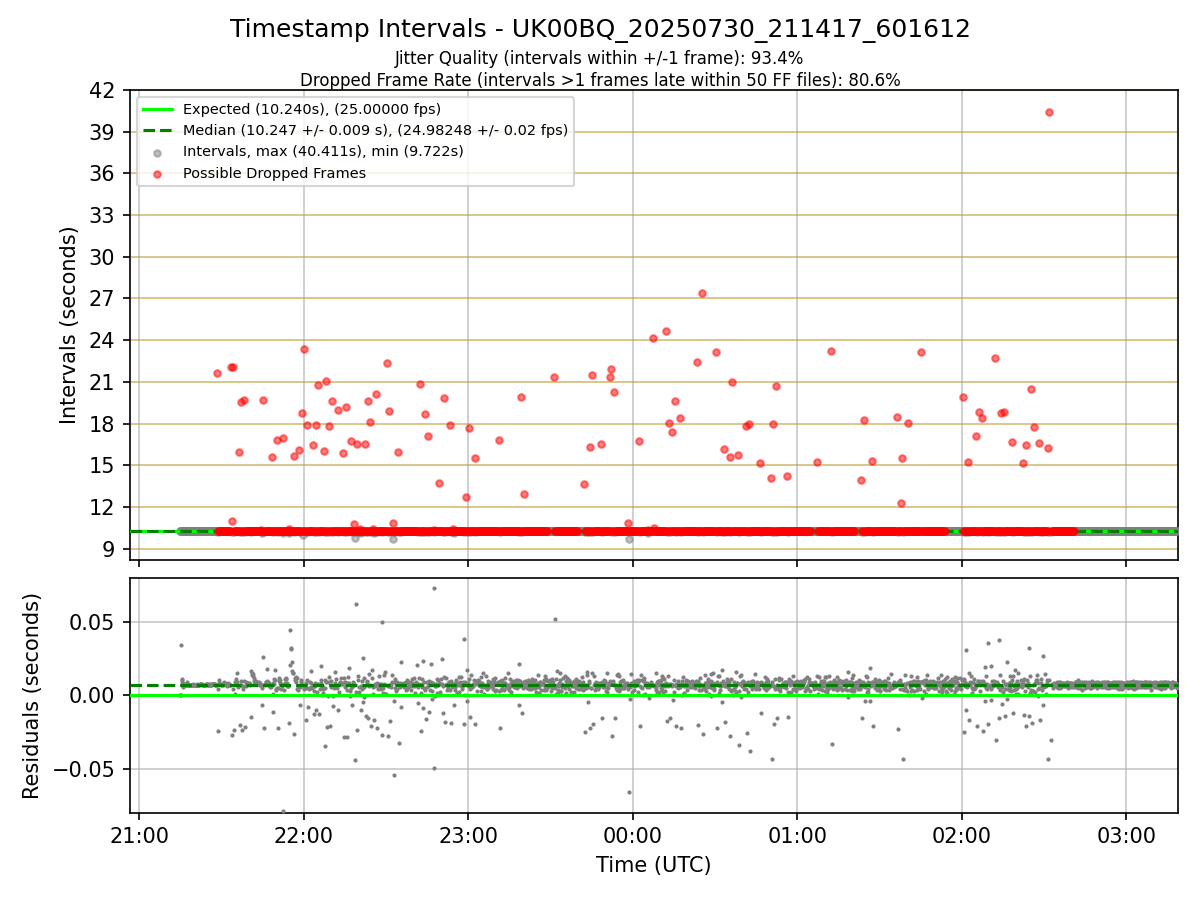The width and height of the screenshot is (1200, 900).
Task: Click the "Possible Dropped Frames" legend entry
Action: pyautogui.click(x=274, y=173)
